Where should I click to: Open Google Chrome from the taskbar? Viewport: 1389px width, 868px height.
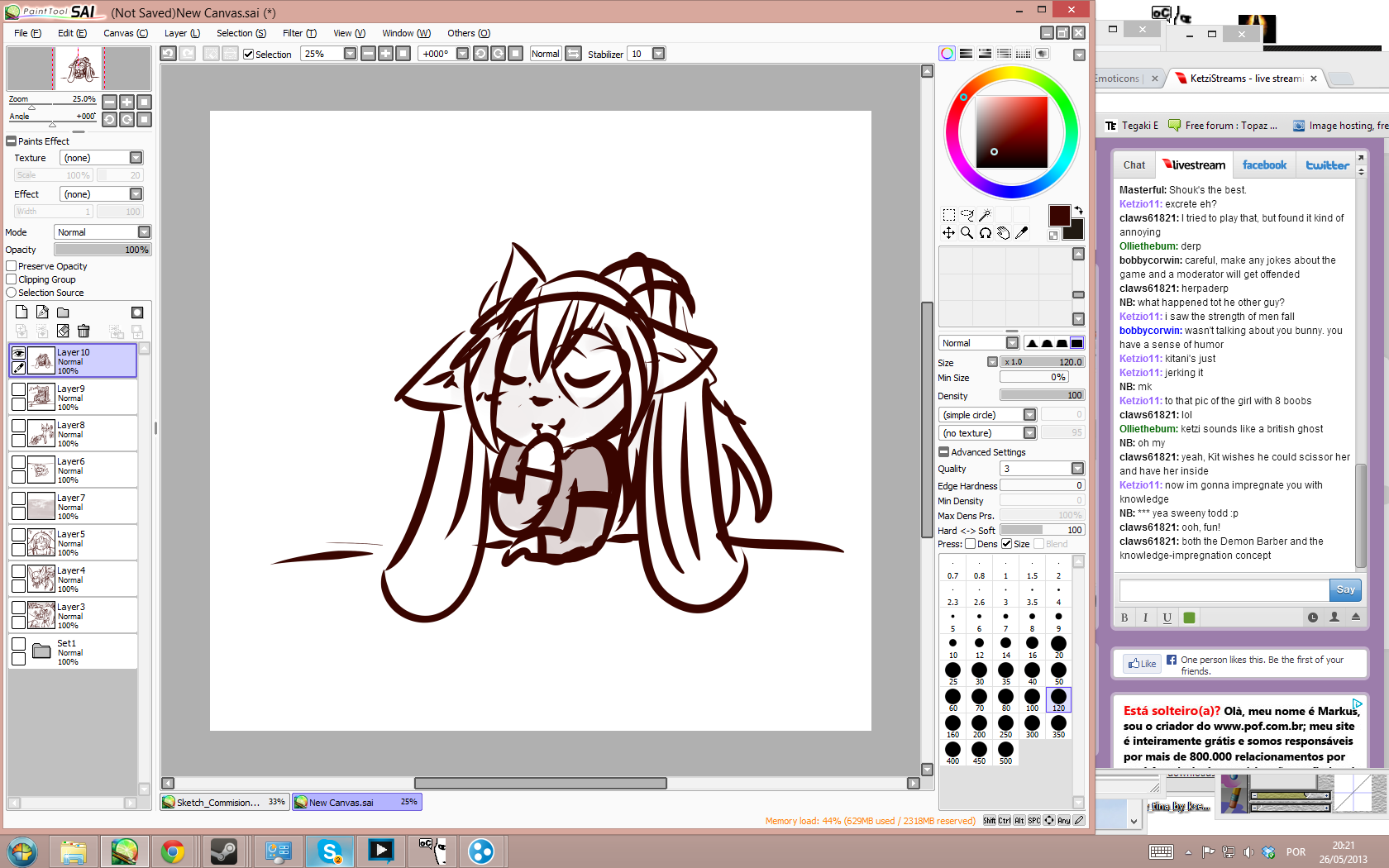coord(173,851)
